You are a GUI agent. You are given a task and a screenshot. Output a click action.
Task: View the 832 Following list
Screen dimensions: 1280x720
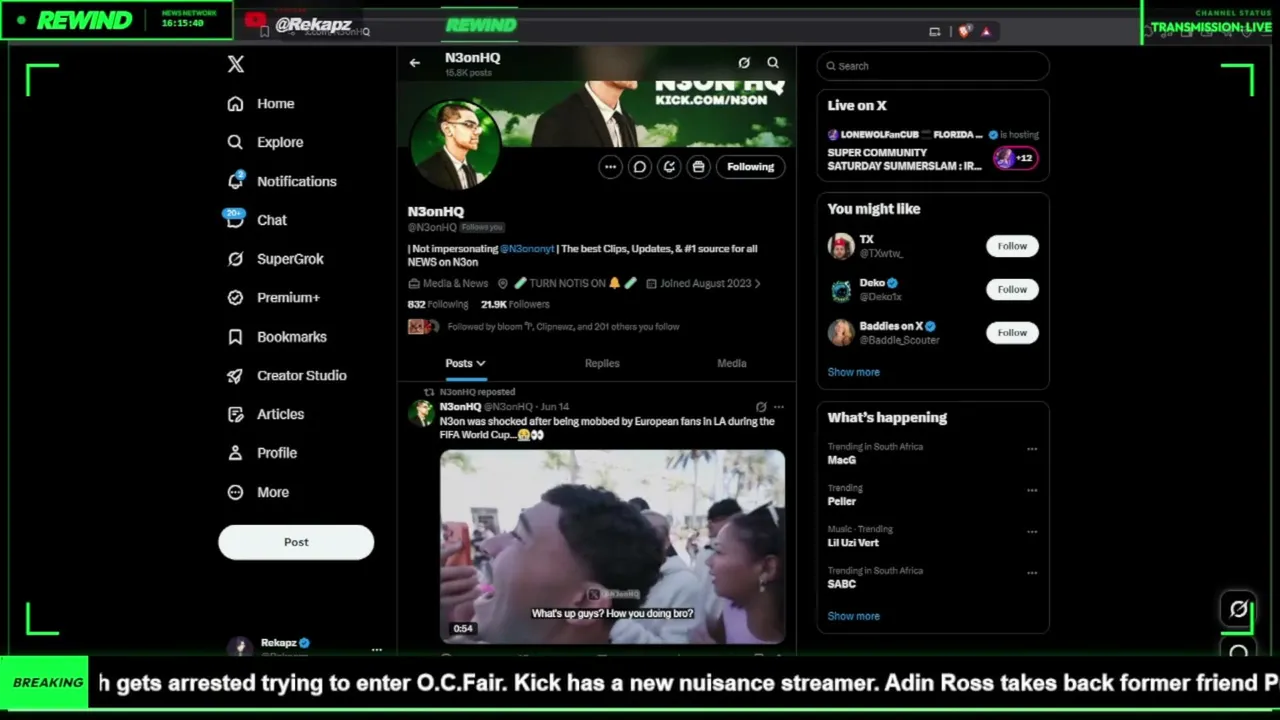pyautogui.click(x=438, y=304)
